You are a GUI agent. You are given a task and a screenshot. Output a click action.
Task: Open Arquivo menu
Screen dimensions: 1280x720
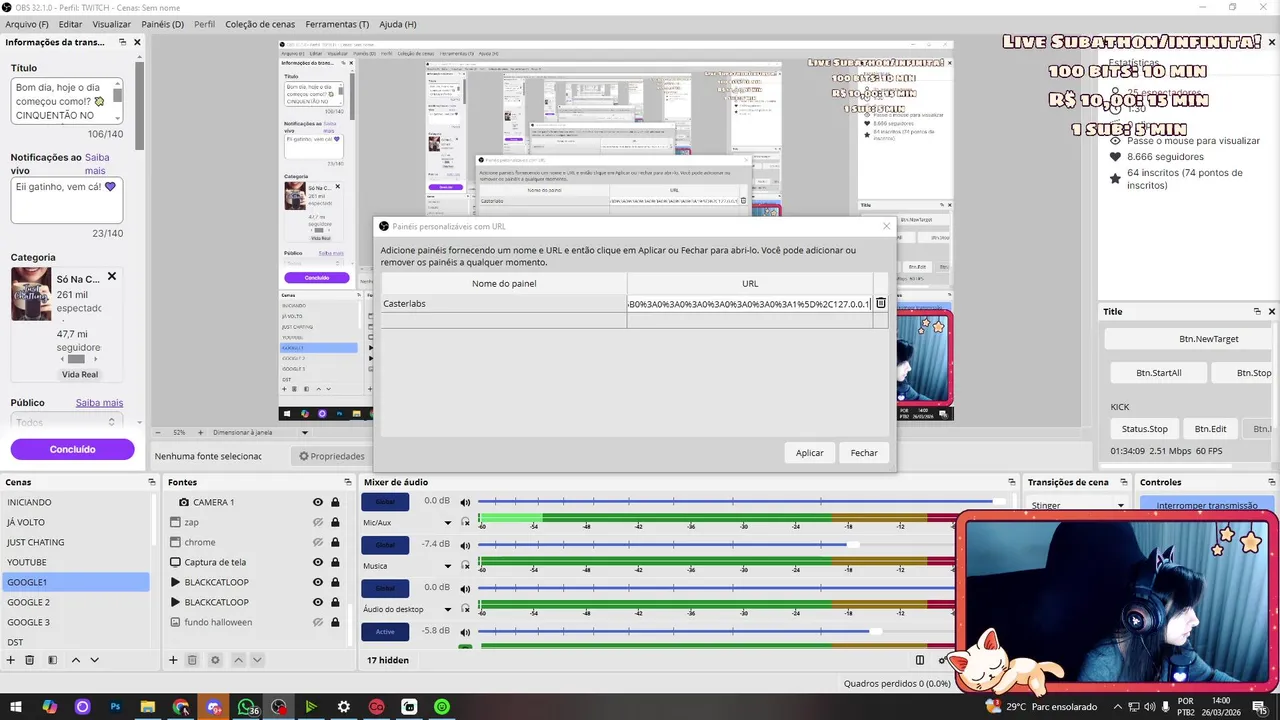coord(27,24)
